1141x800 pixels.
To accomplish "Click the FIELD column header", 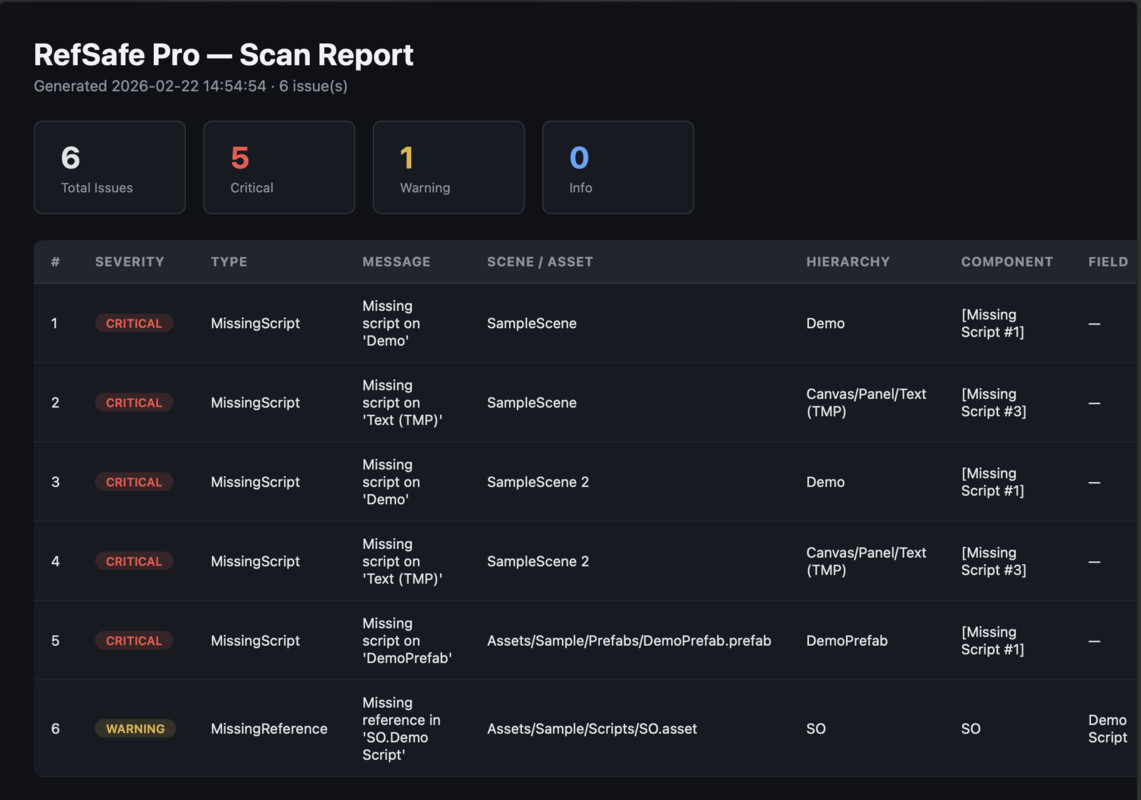I will coord(1108,262).
